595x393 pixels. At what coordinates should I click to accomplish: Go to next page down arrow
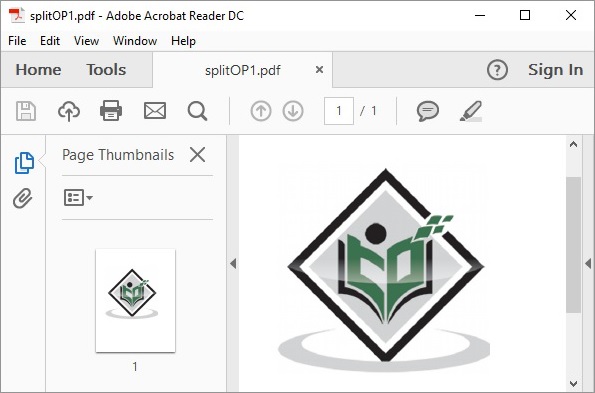[293, 111]
